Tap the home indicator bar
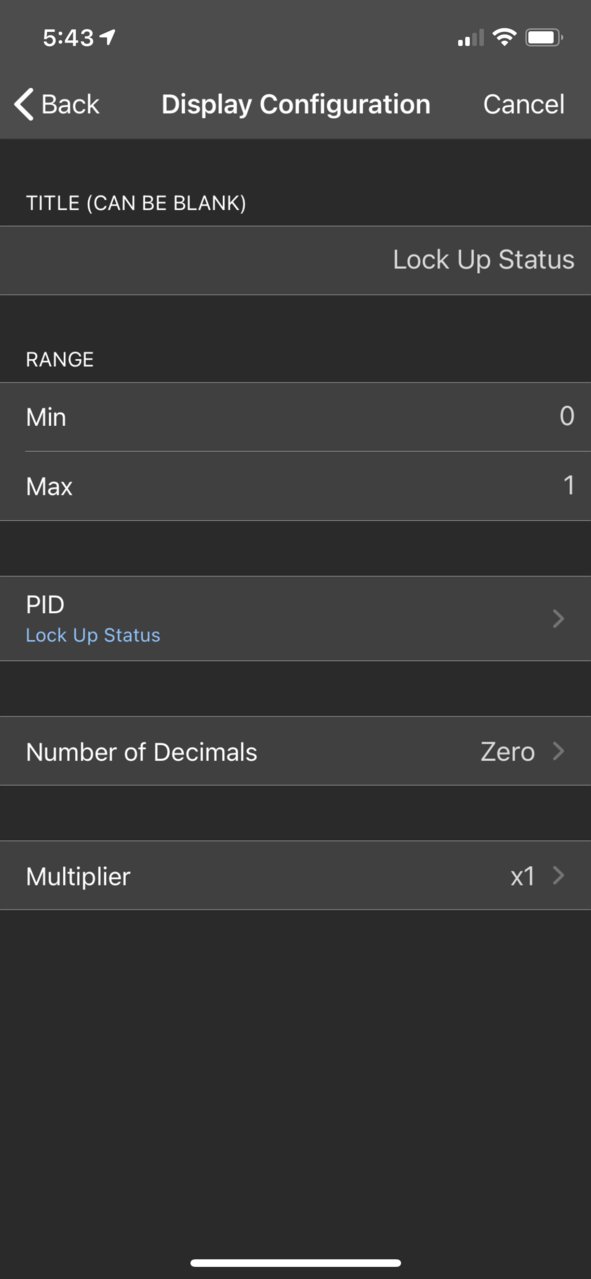 [x=296, y=1263]
